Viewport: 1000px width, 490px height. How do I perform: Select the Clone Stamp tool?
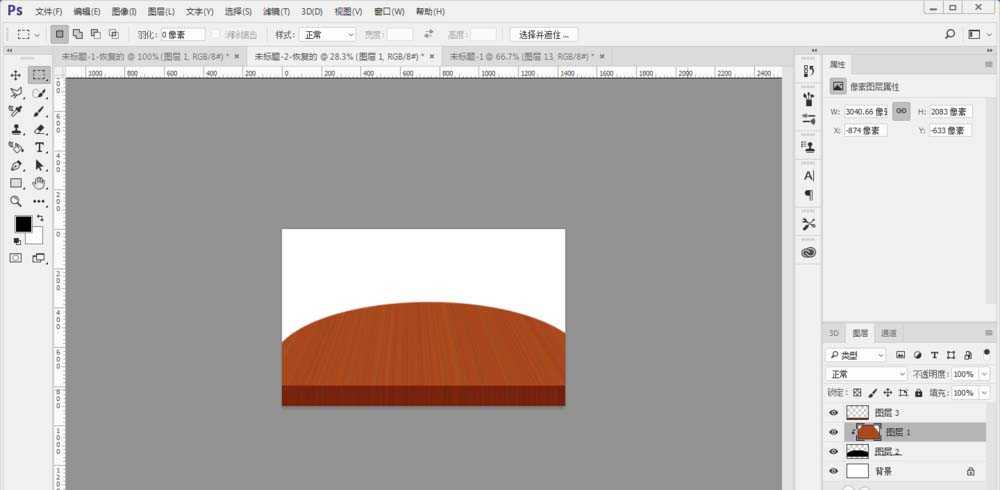16,129
